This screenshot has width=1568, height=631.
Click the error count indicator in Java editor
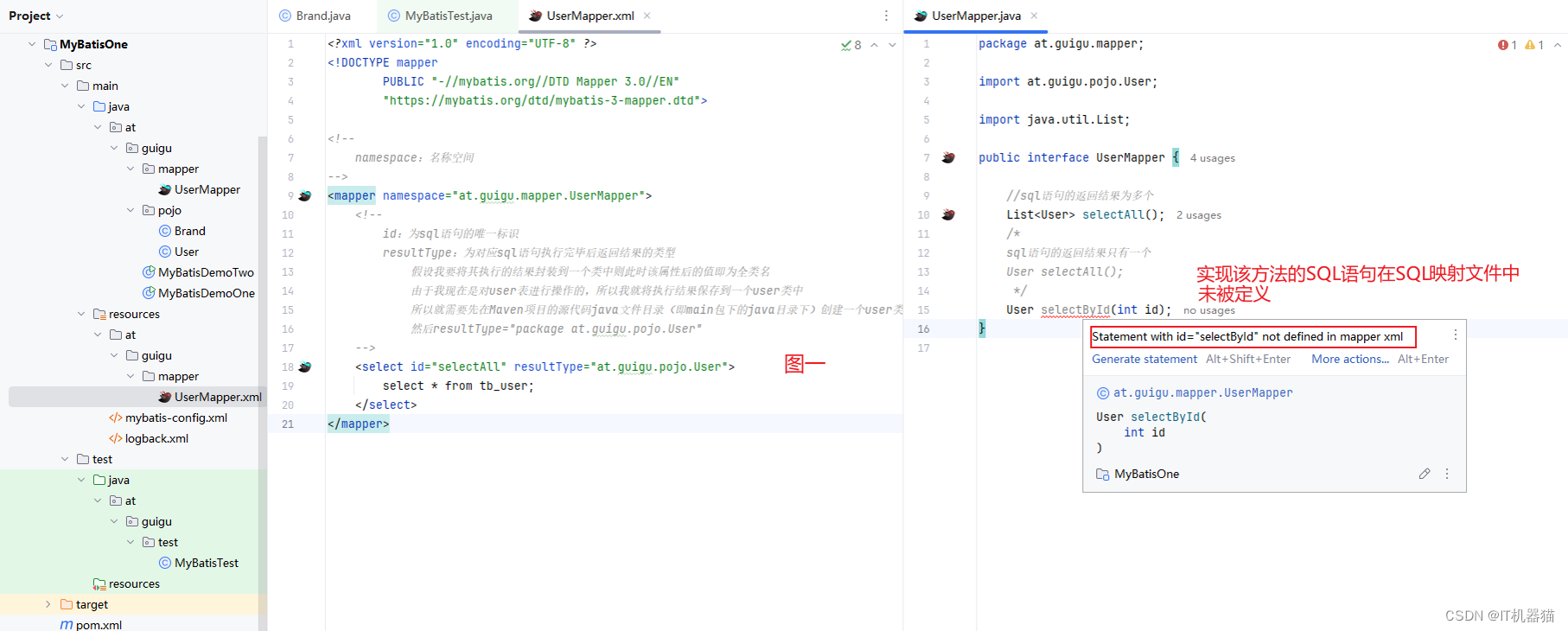coord(1507,45)
